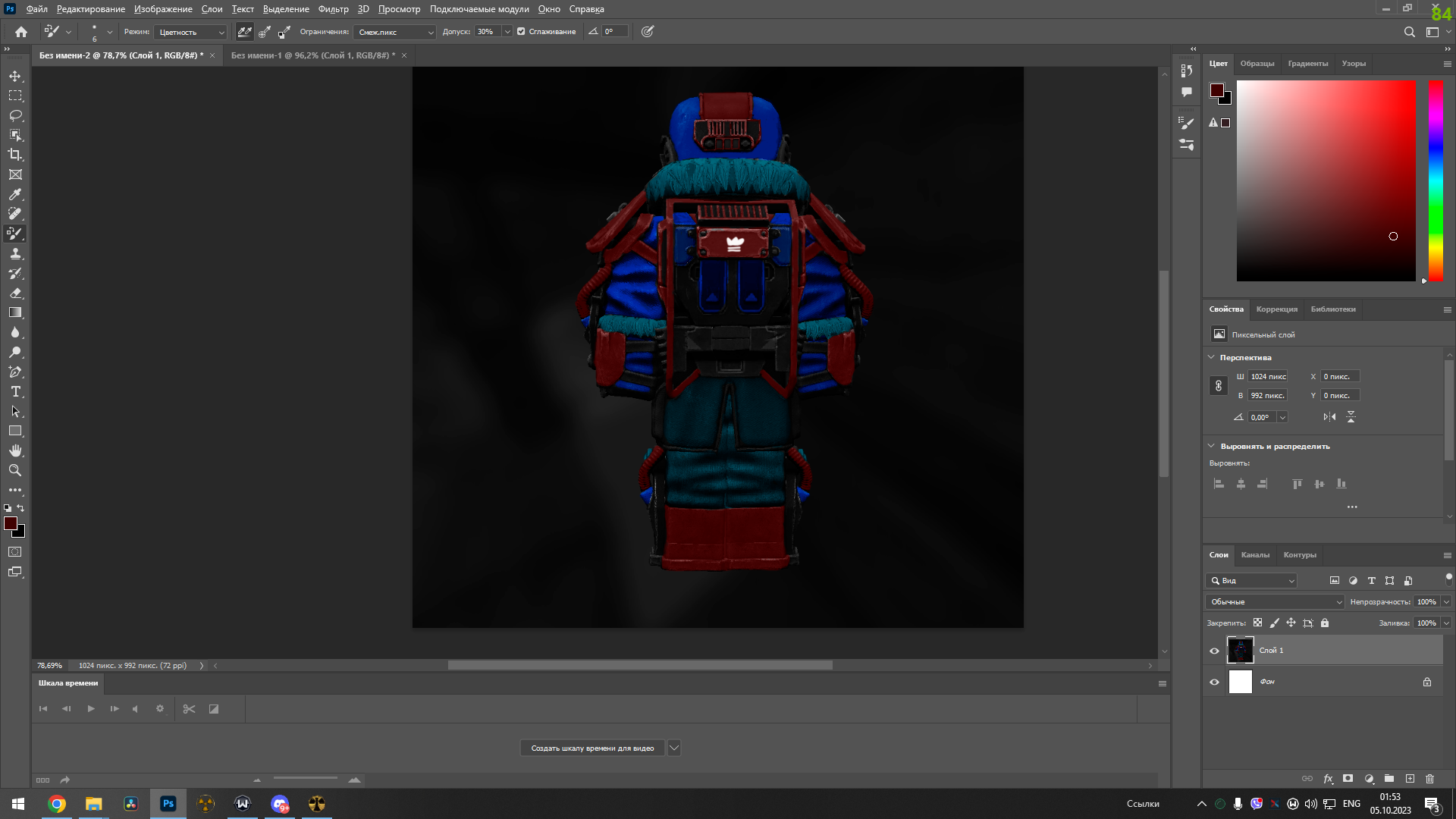Select the Path Selection tool
This screenshot has width=1456, height=819.
[x=15, y=411]
